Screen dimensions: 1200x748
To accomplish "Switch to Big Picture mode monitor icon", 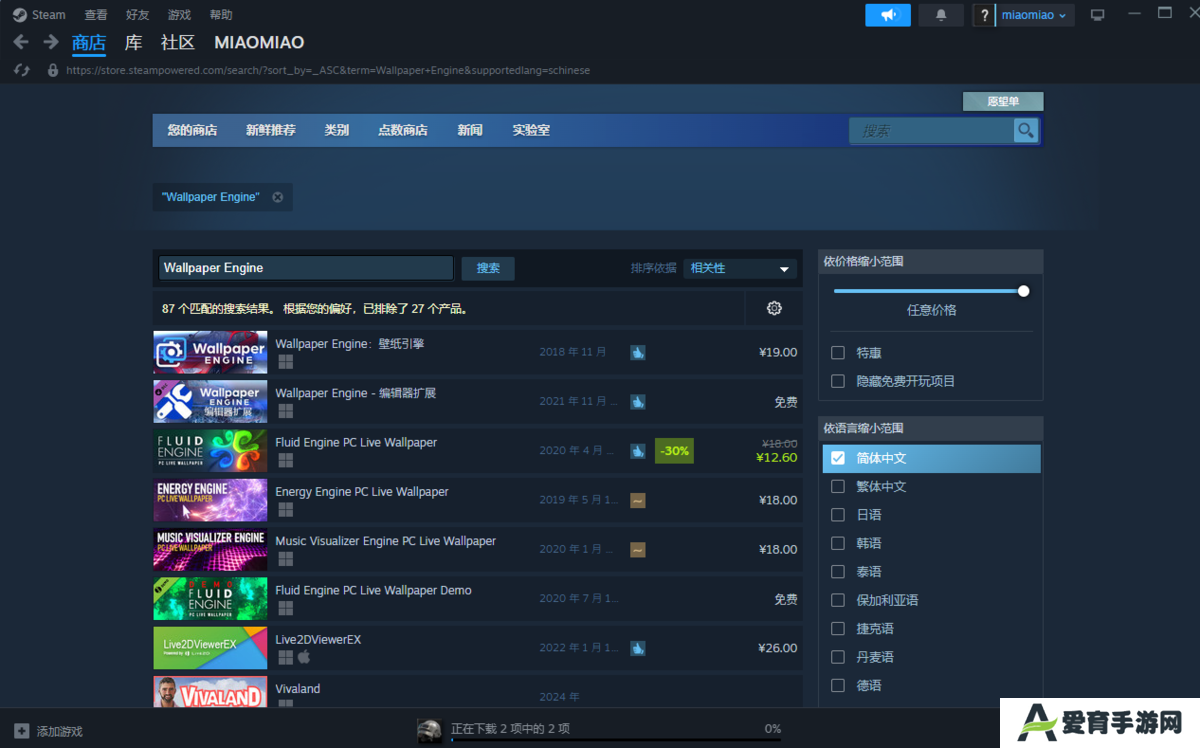I will pyautogui.click(x=1098, y=15).
